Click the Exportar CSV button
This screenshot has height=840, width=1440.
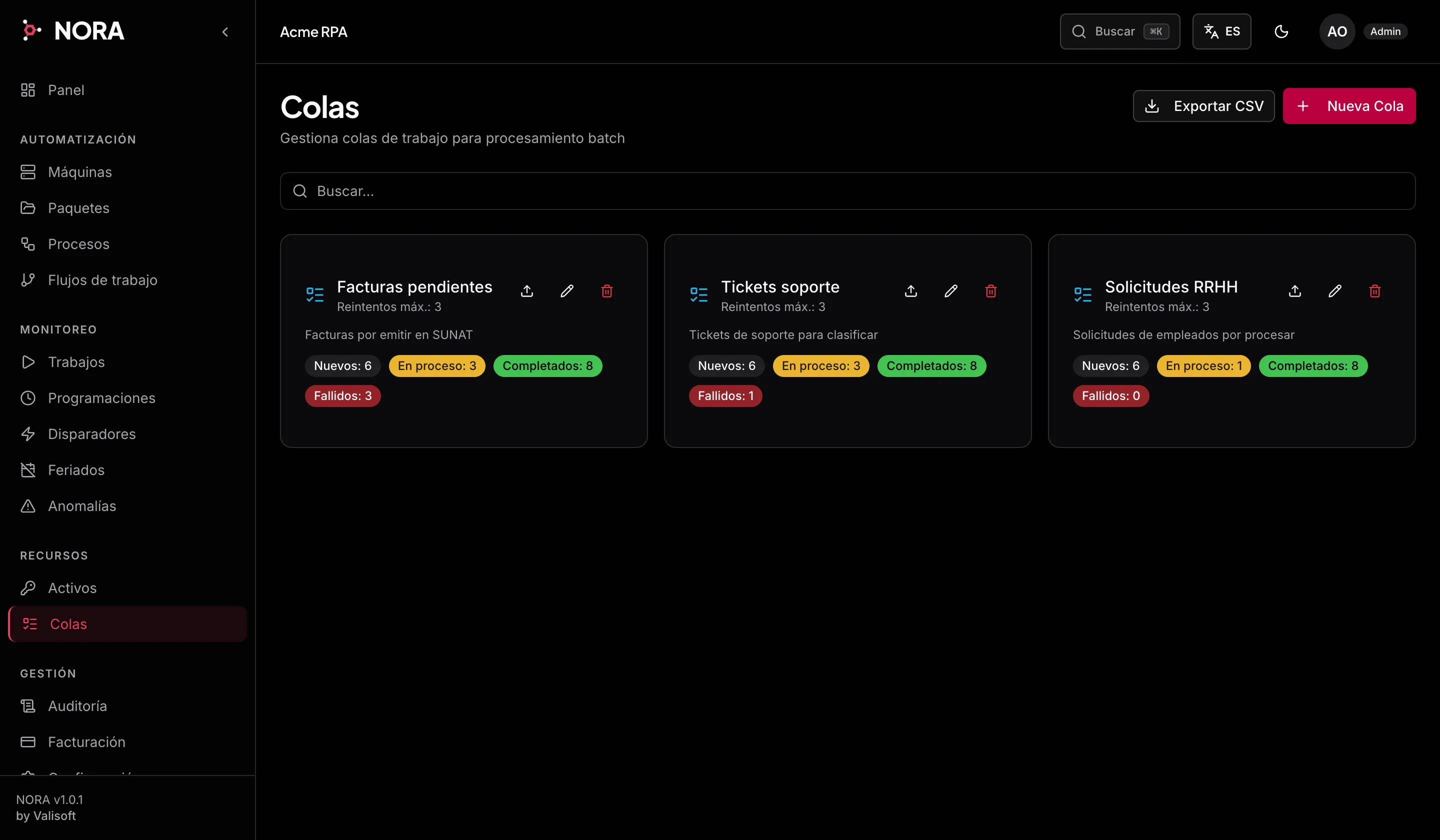(x=1204, y=105)
